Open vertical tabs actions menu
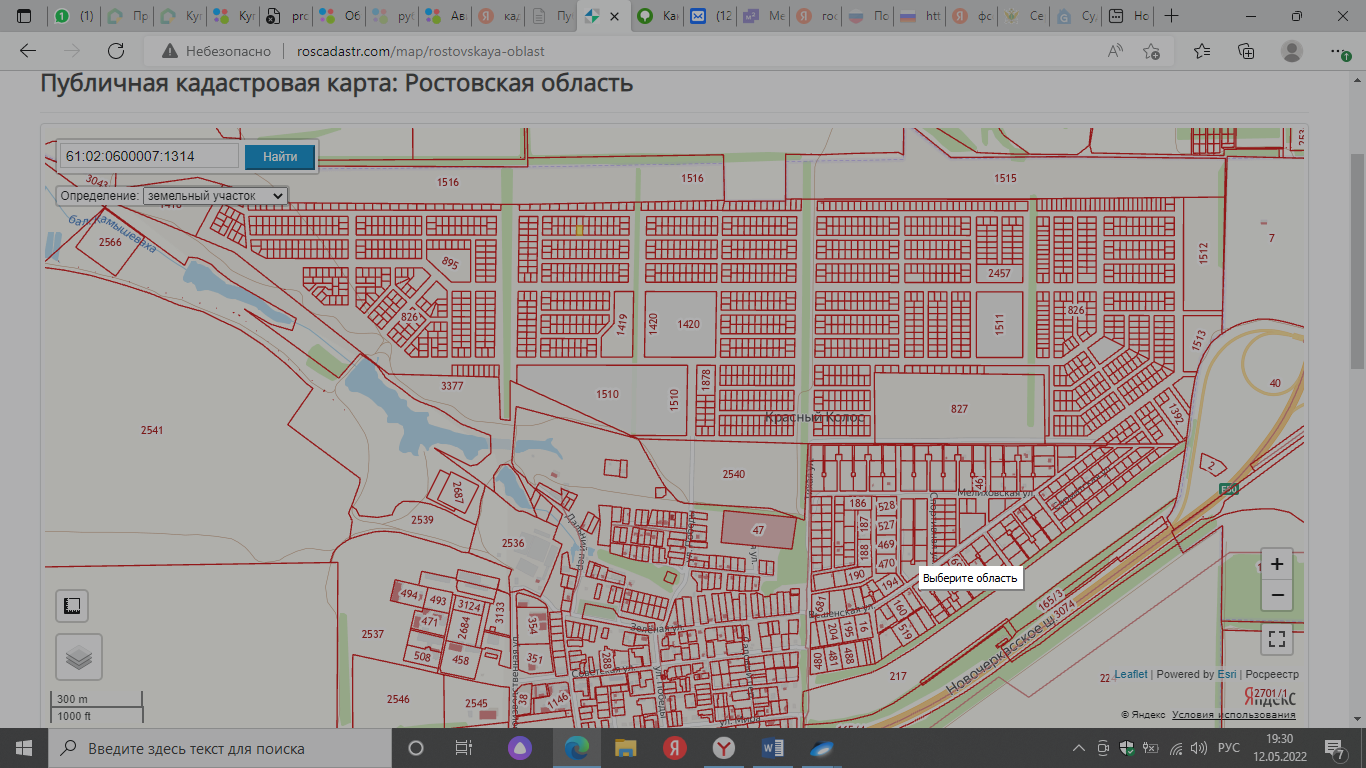Screen dimensions: 1366x768 coord(24,16)
